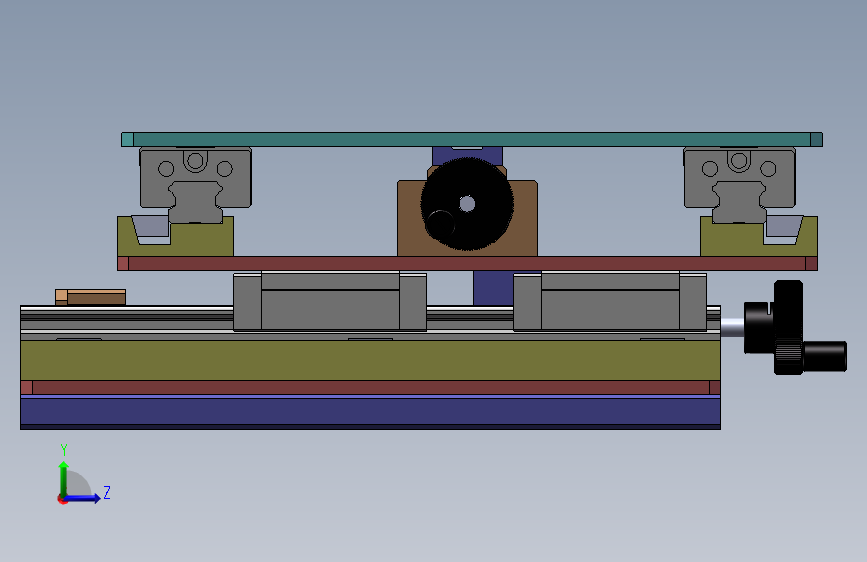Click the blue Z axis arrow of the triad

pos(84,498)
